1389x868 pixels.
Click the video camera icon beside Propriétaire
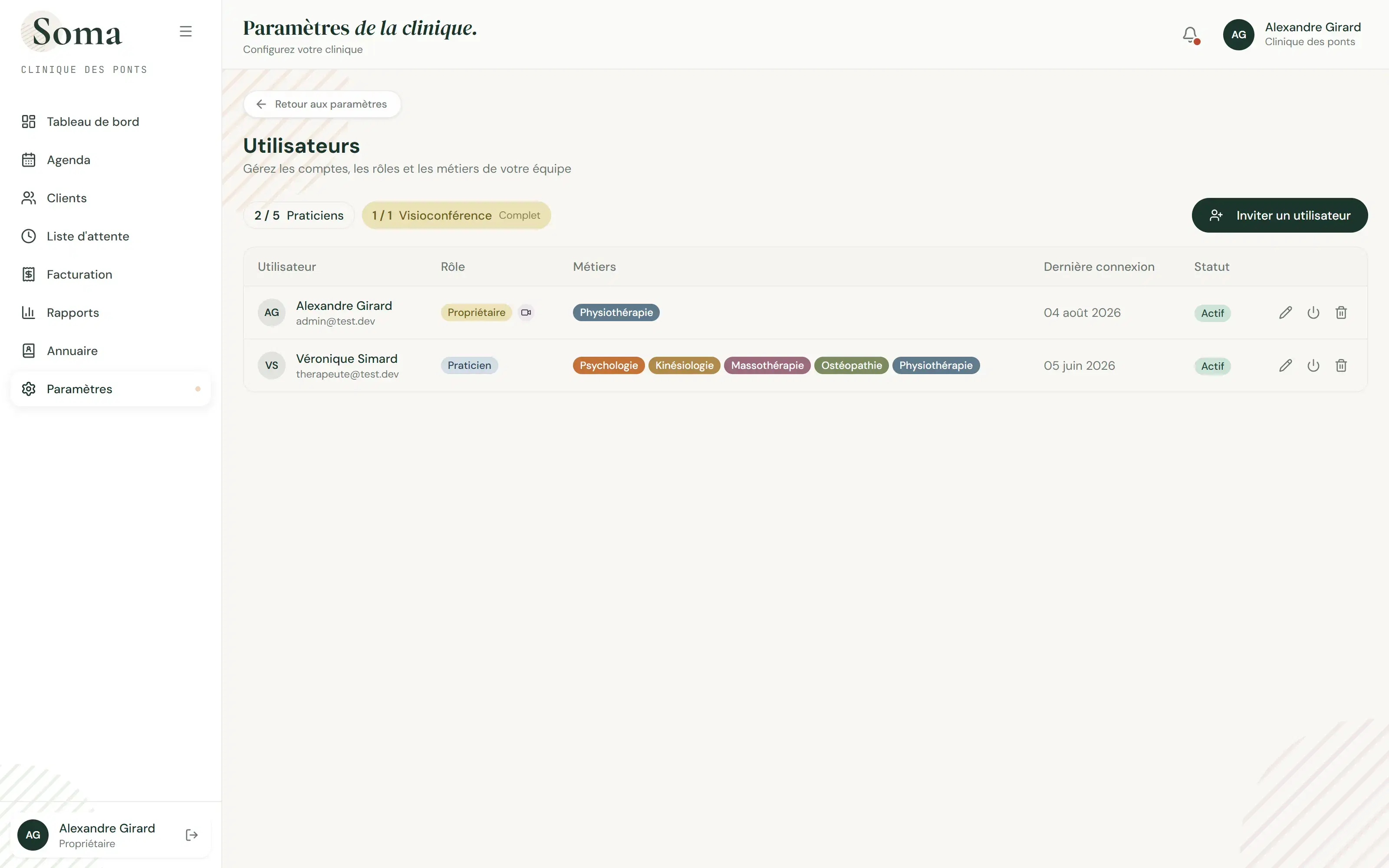526,312
